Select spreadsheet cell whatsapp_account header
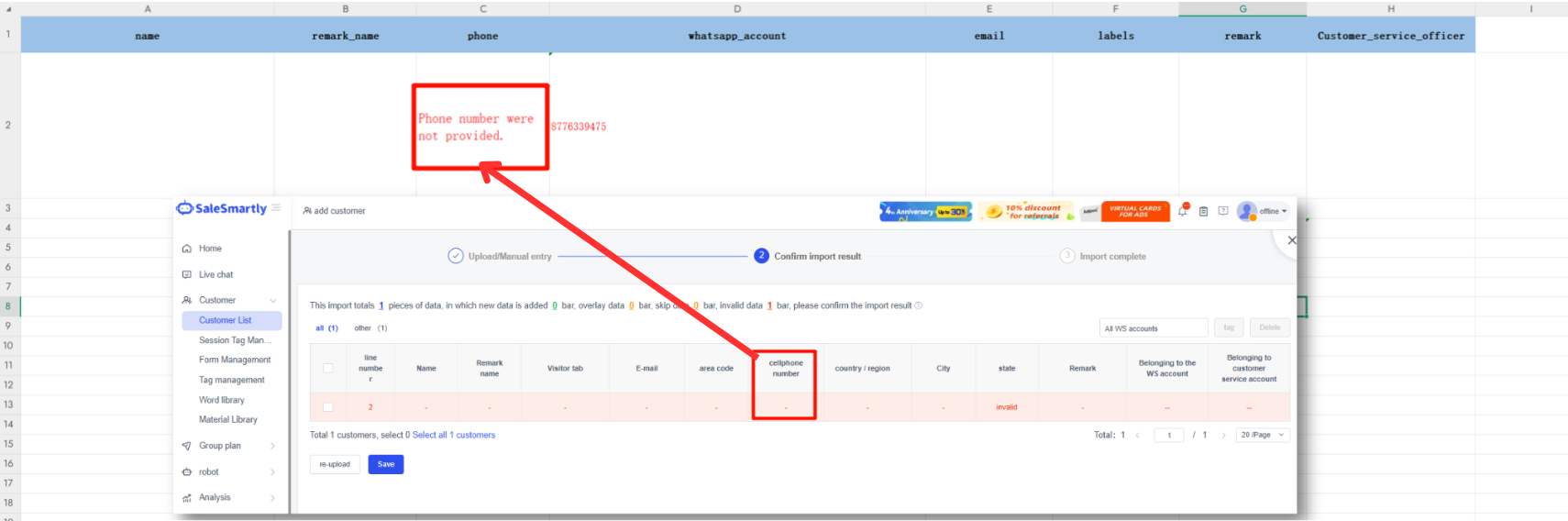This screenshot has width=1568, height=521. tap(737, 36)
